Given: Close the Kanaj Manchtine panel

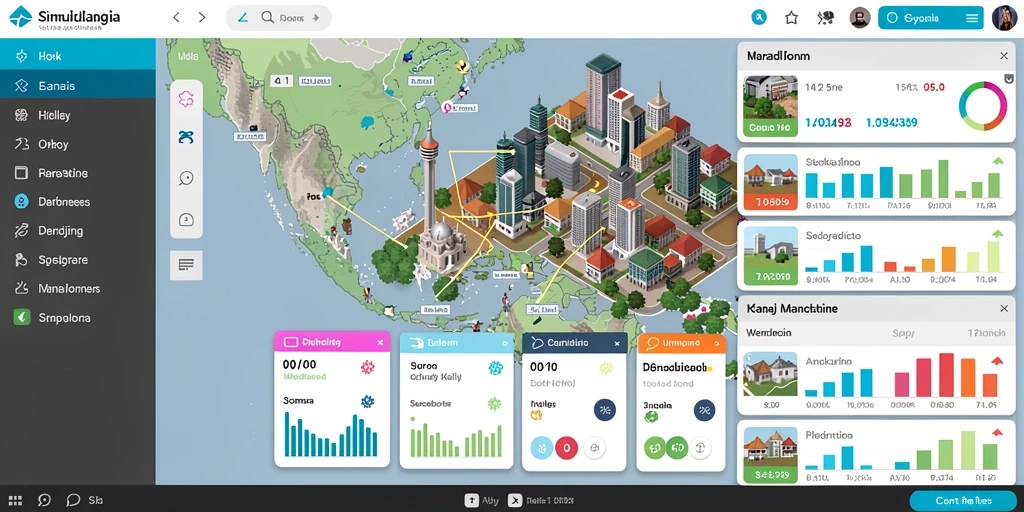Looking at the screenshot, I should point(1004,308).
